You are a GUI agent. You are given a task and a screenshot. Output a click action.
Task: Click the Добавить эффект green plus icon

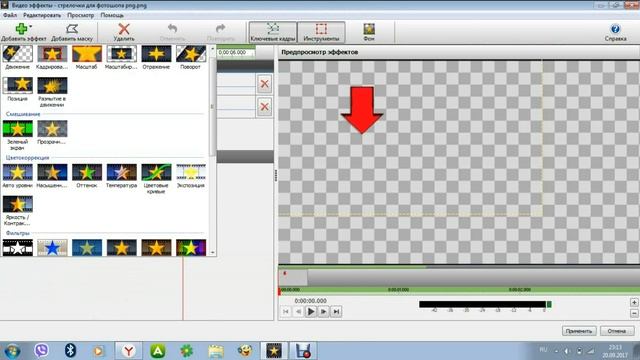(21, 29)
